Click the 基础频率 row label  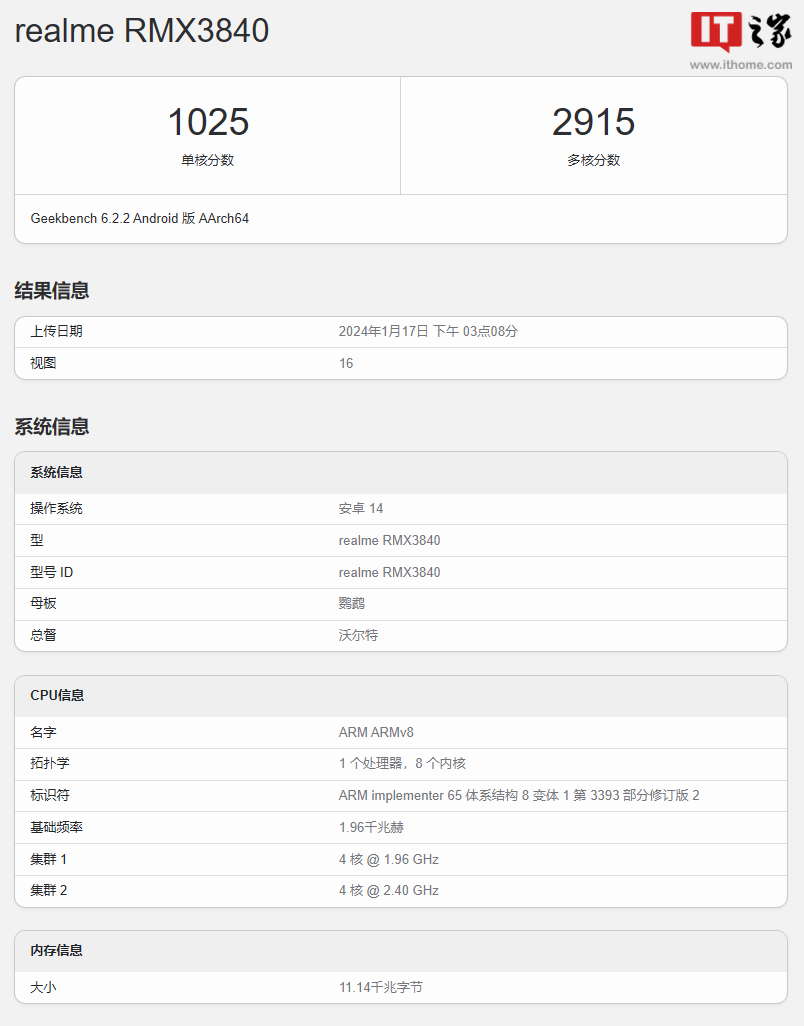click(56, 828)
